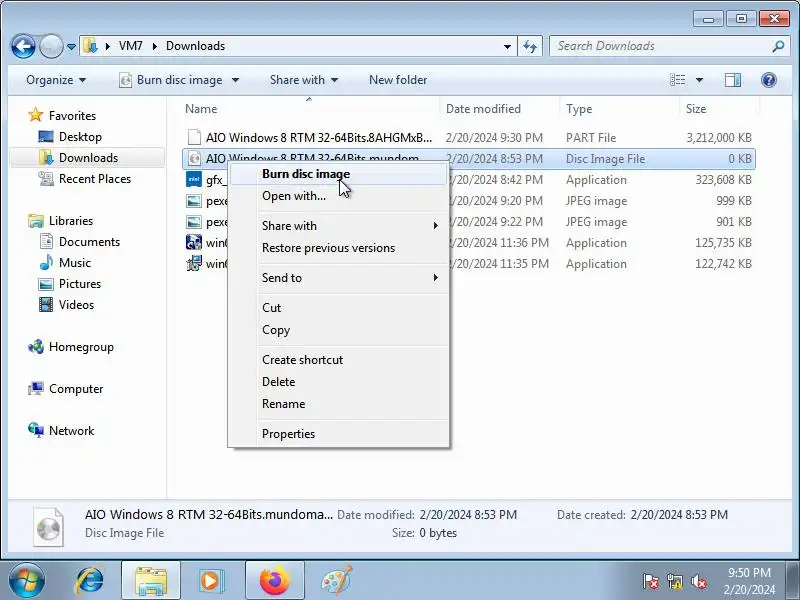Expand the arrow before VM7 in address bar
This screenshot has width=800, height=600.
click(108, 46)
